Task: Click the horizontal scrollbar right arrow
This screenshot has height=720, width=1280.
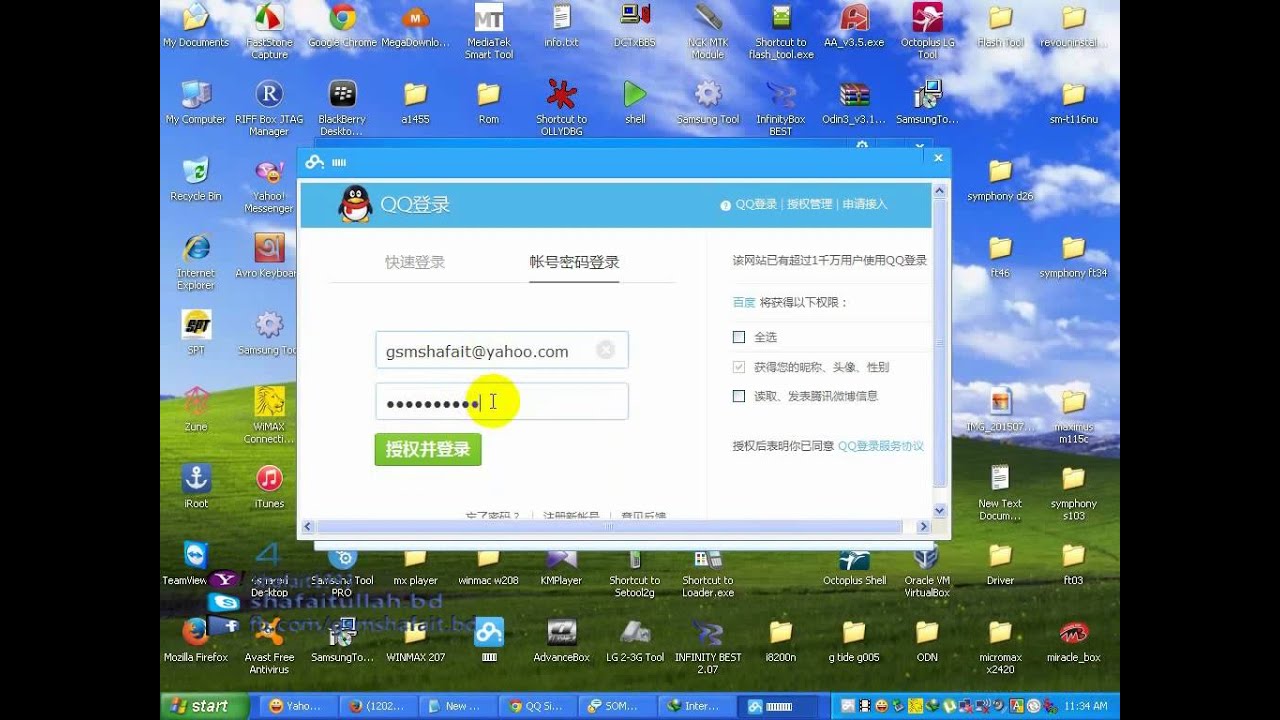Action: 924,526
